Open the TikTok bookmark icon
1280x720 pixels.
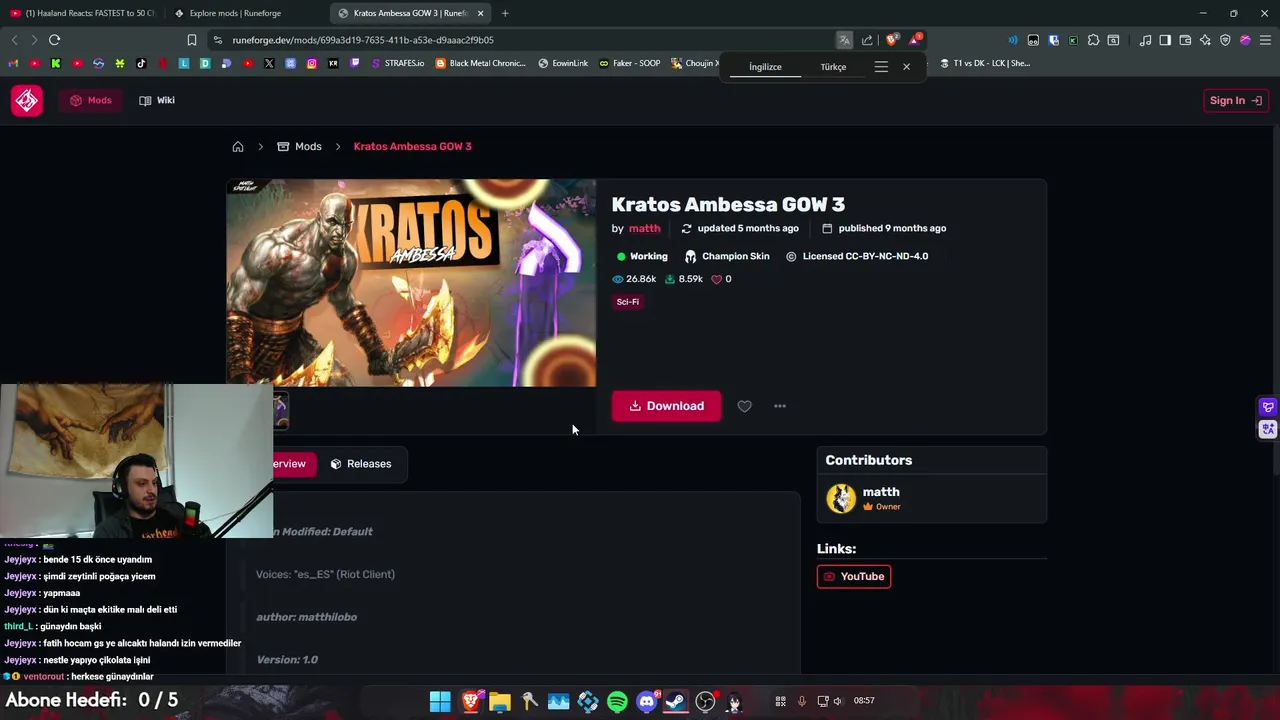point(141,63)
